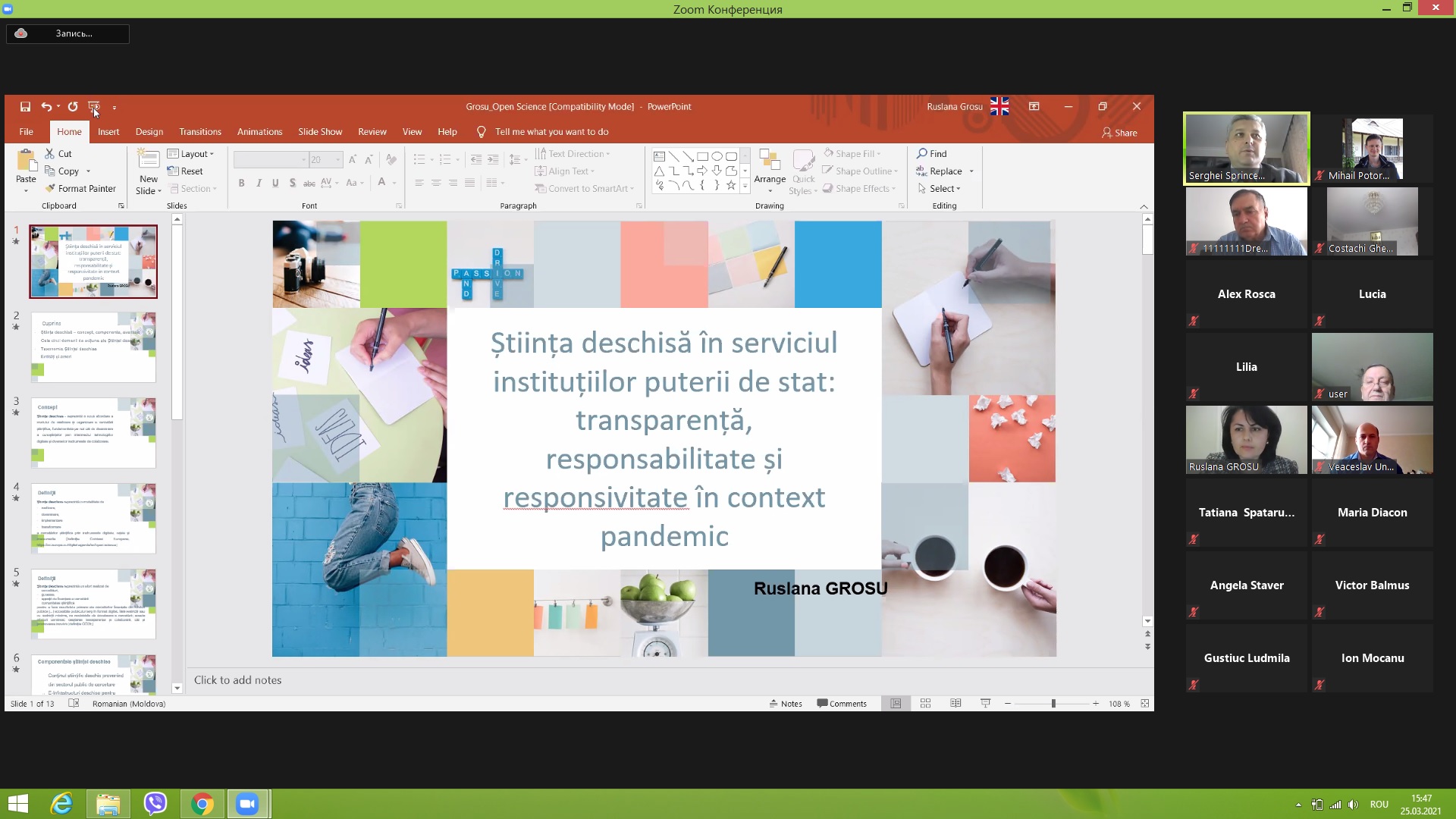
Task: Click the Arrange button in Drawing group
Action: point(770,170)
